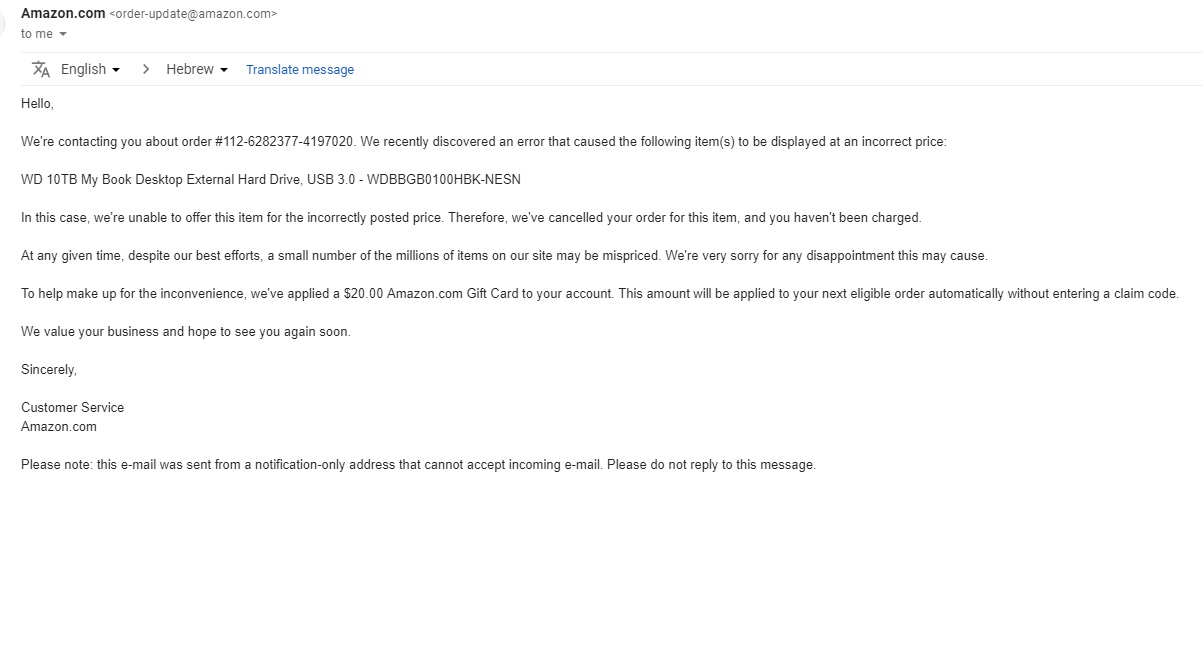1203x648 pixels.
Task: Click the order-update@amazon.com sender address
Action: pyautogui.click(x=193, y=14)
